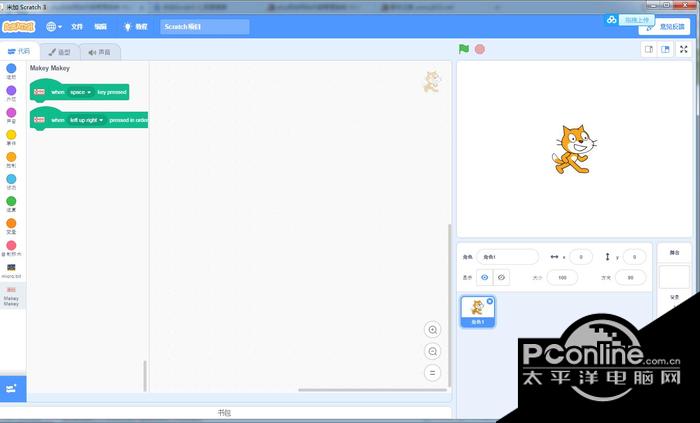Click the sprite x position field
Image resolution: width=700 pixels, height=423 pixels.
tap(581, 257)
